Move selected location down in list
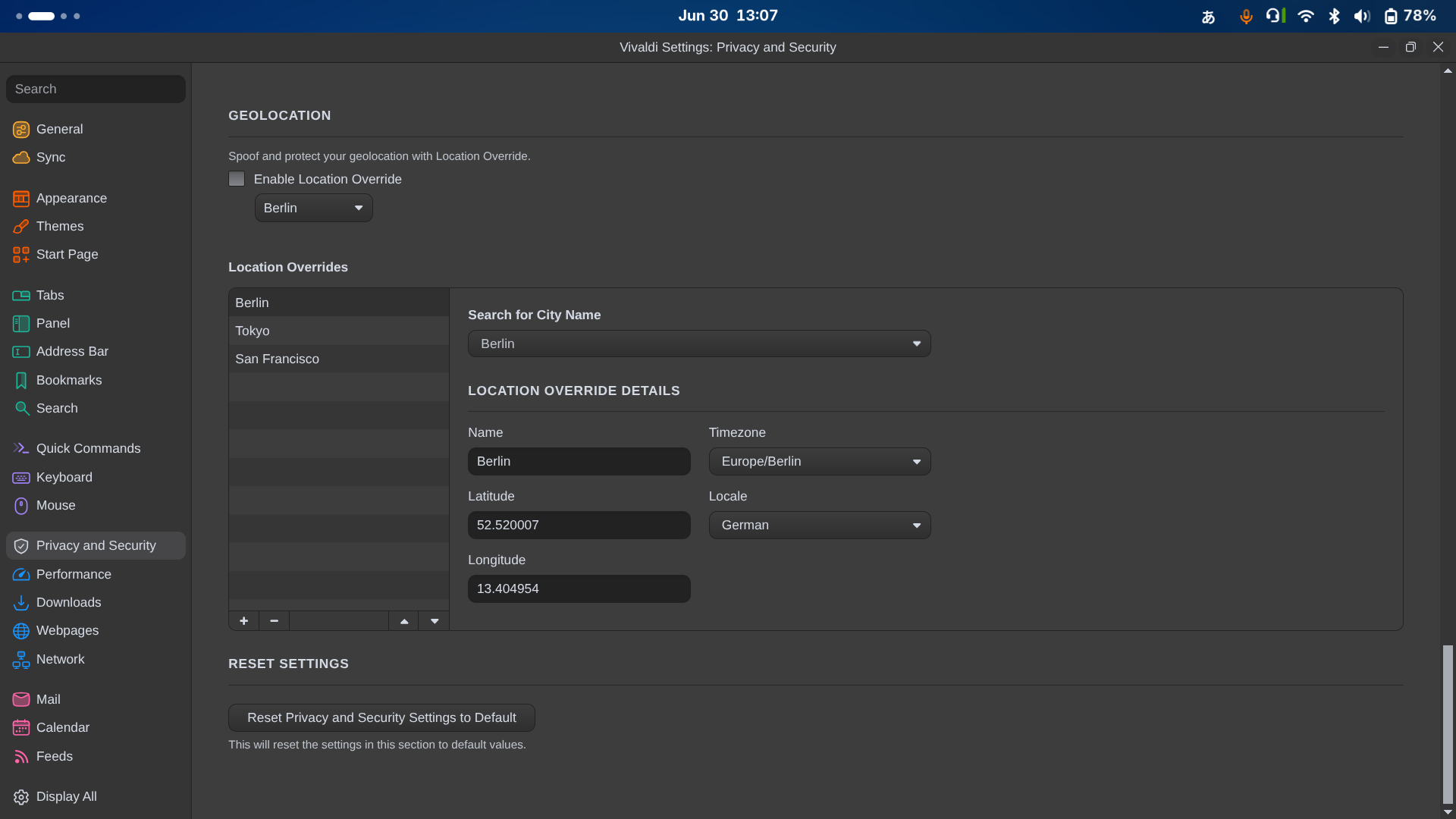Image resolution: width=1456 pixels, height=819 pixels. [435, 621]
